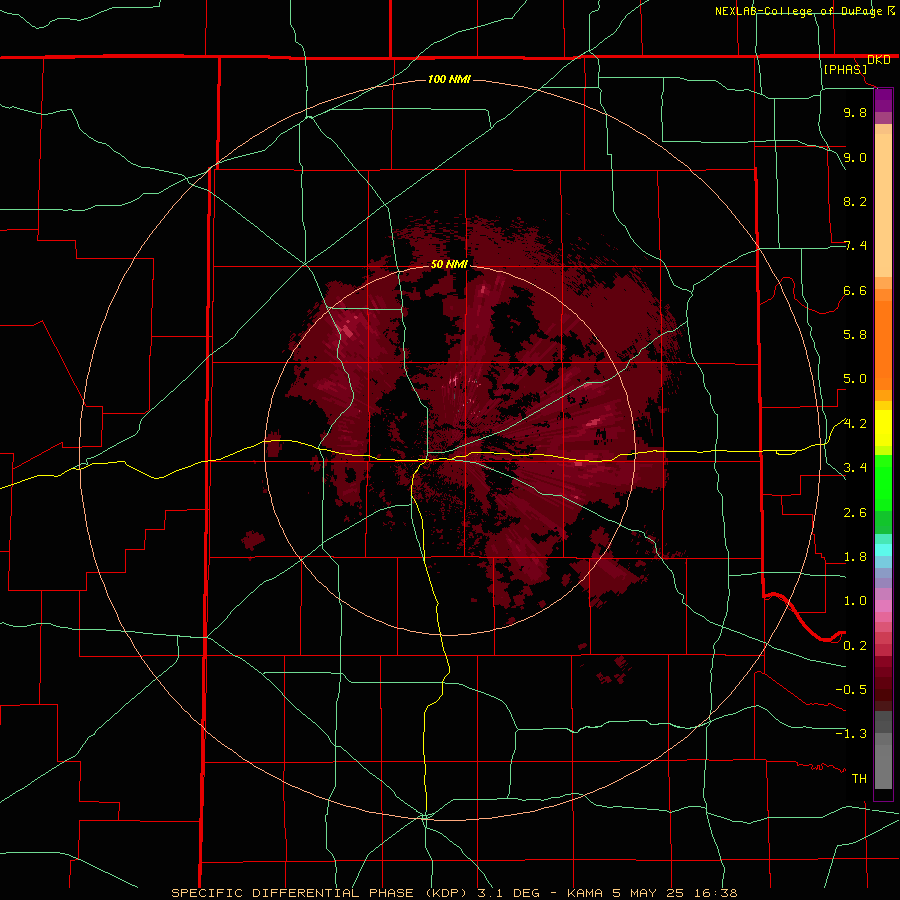Image resolution: width=900 pixels, height=900 pixels.
Task: Select the 0.2 color scale value
Action: coord(855,646)
